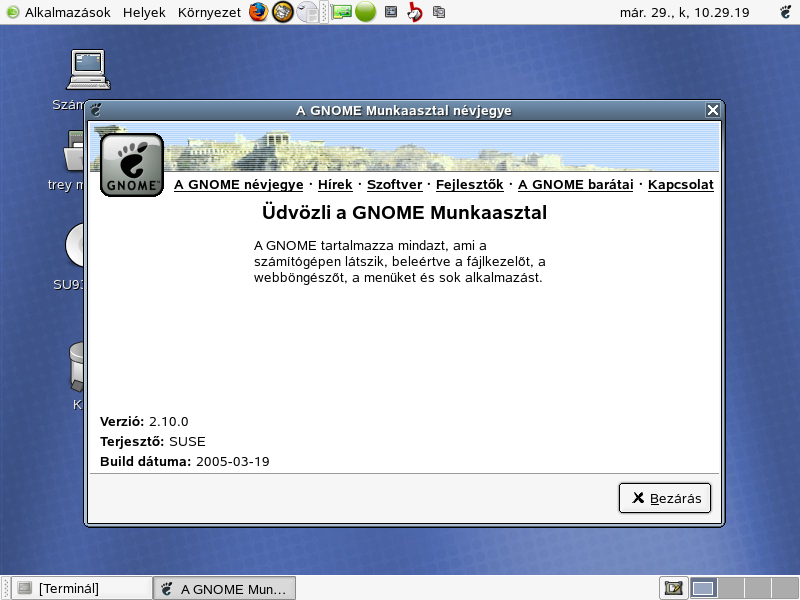Close the GNOME about dialog via title bar X
The width and height of the screenshot is (800, 600).
pos(713,110)
